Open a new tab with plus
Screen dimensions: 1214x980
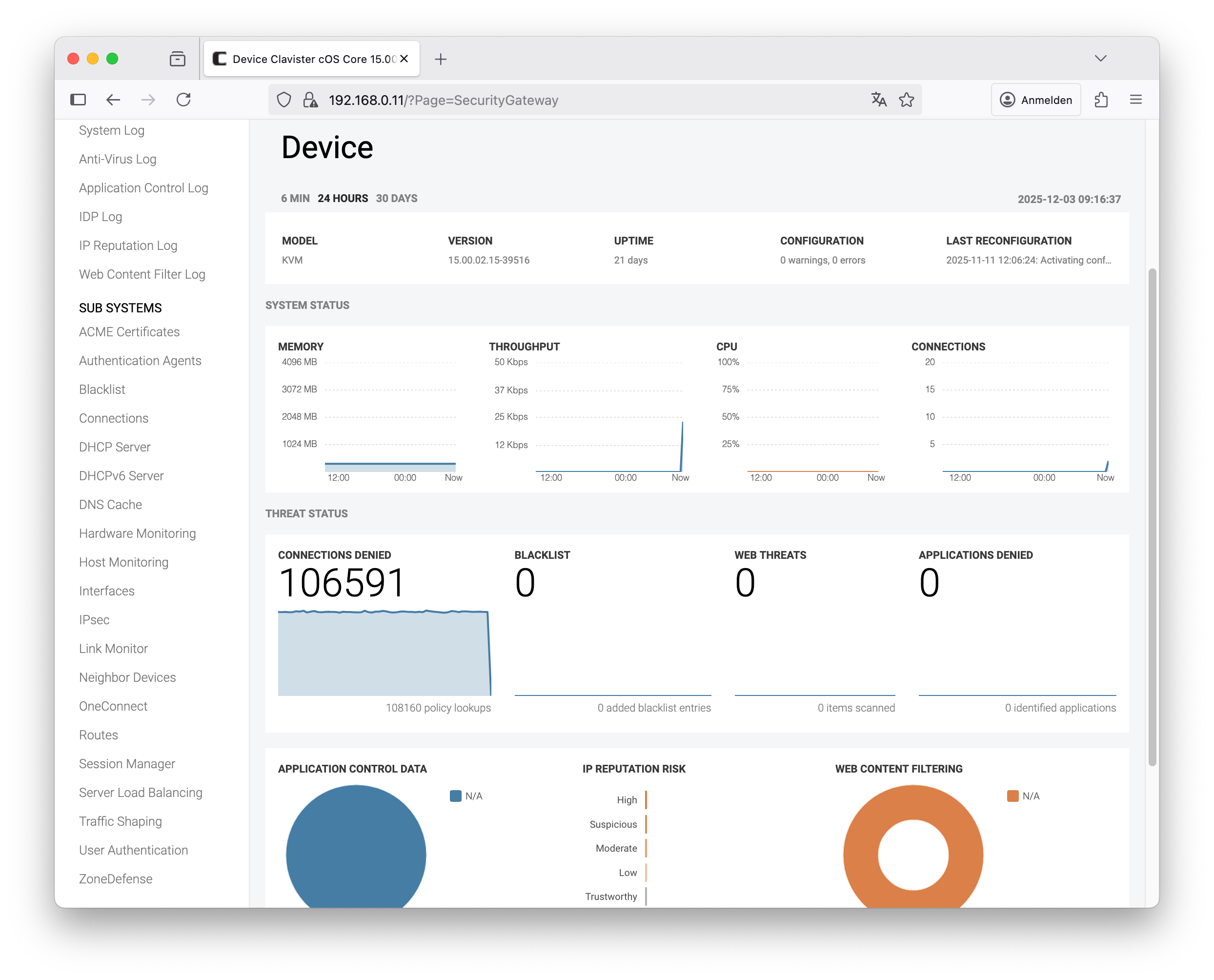[x=441, y=59]
